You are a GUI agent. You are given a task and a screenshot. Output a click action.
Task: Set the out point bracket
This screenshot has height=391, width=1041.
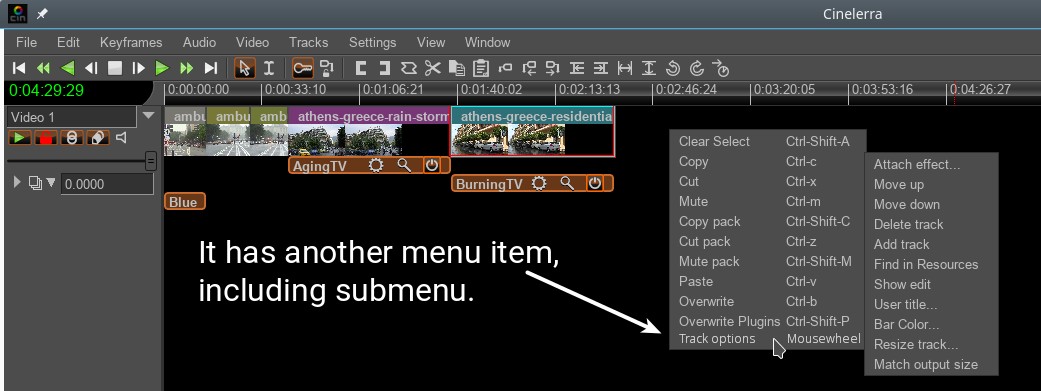pyautogui.click(x=384, y=68)
